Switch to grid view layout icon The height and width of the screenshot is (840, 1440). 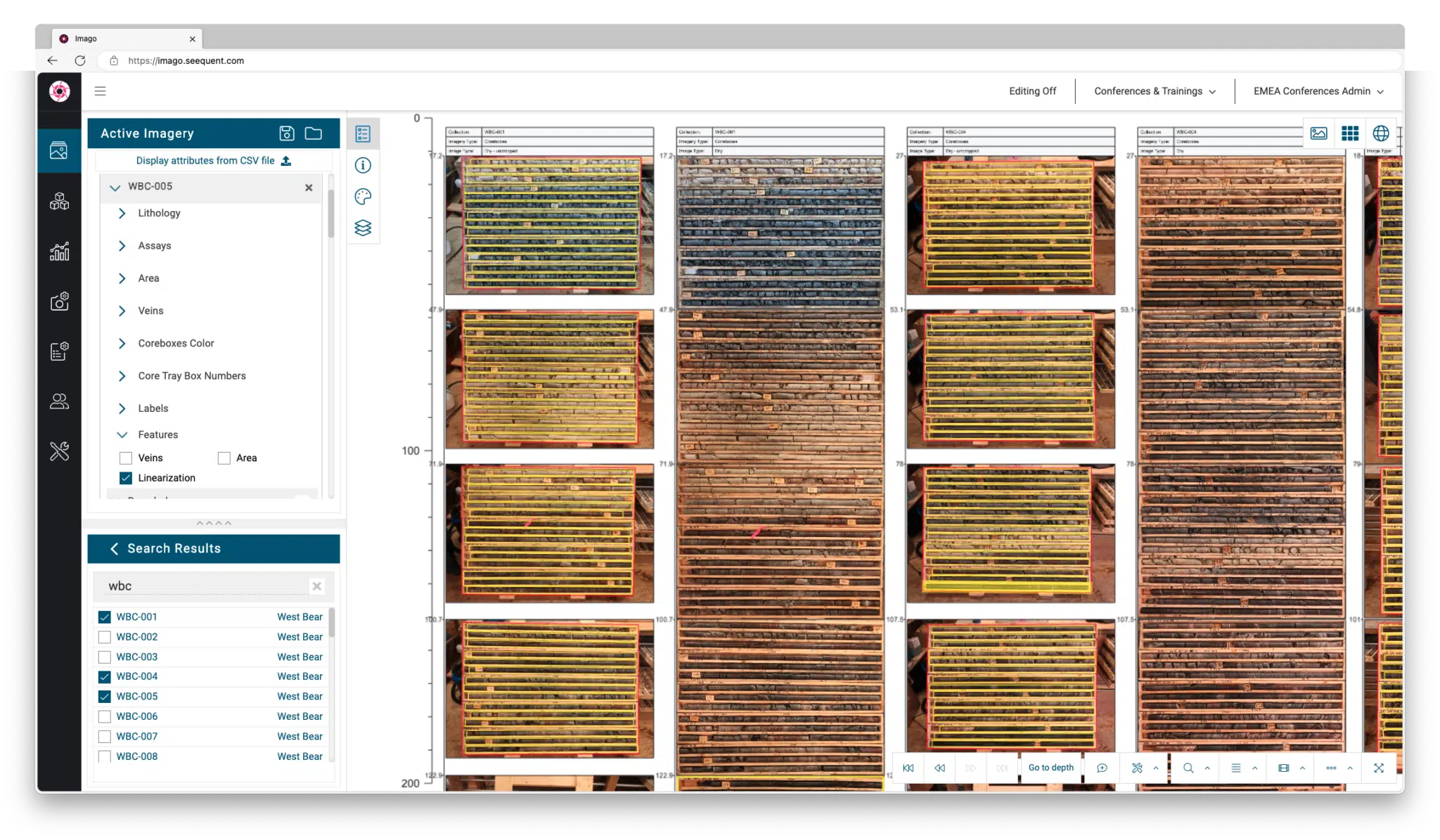pyautogui.click(x=1349, y=133)
